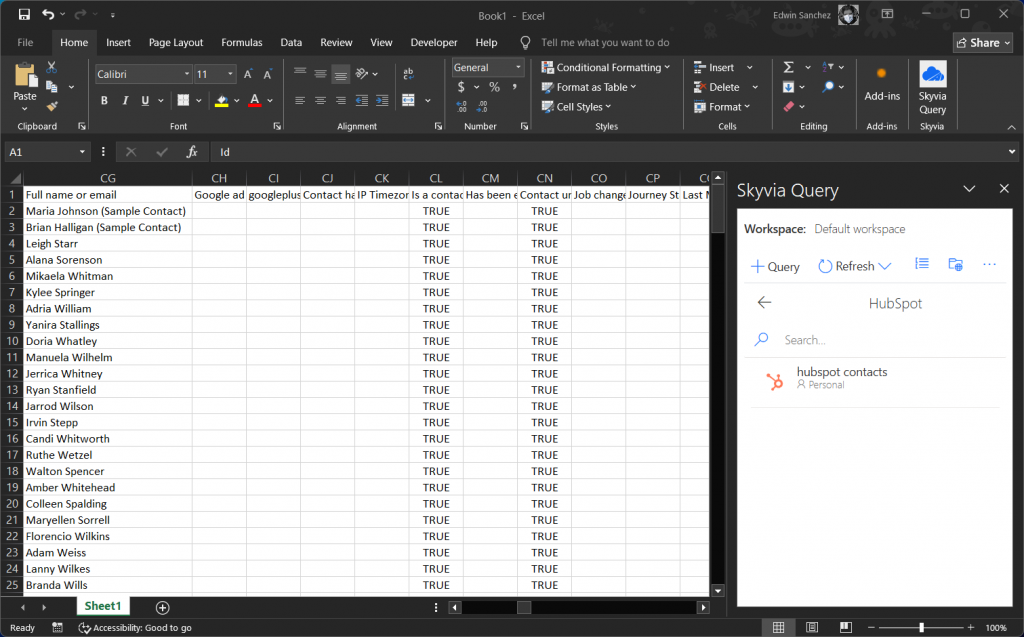Screen dimensions: 1024x637
Task: Click the Increase Indent icon
Action: point(382,101)
